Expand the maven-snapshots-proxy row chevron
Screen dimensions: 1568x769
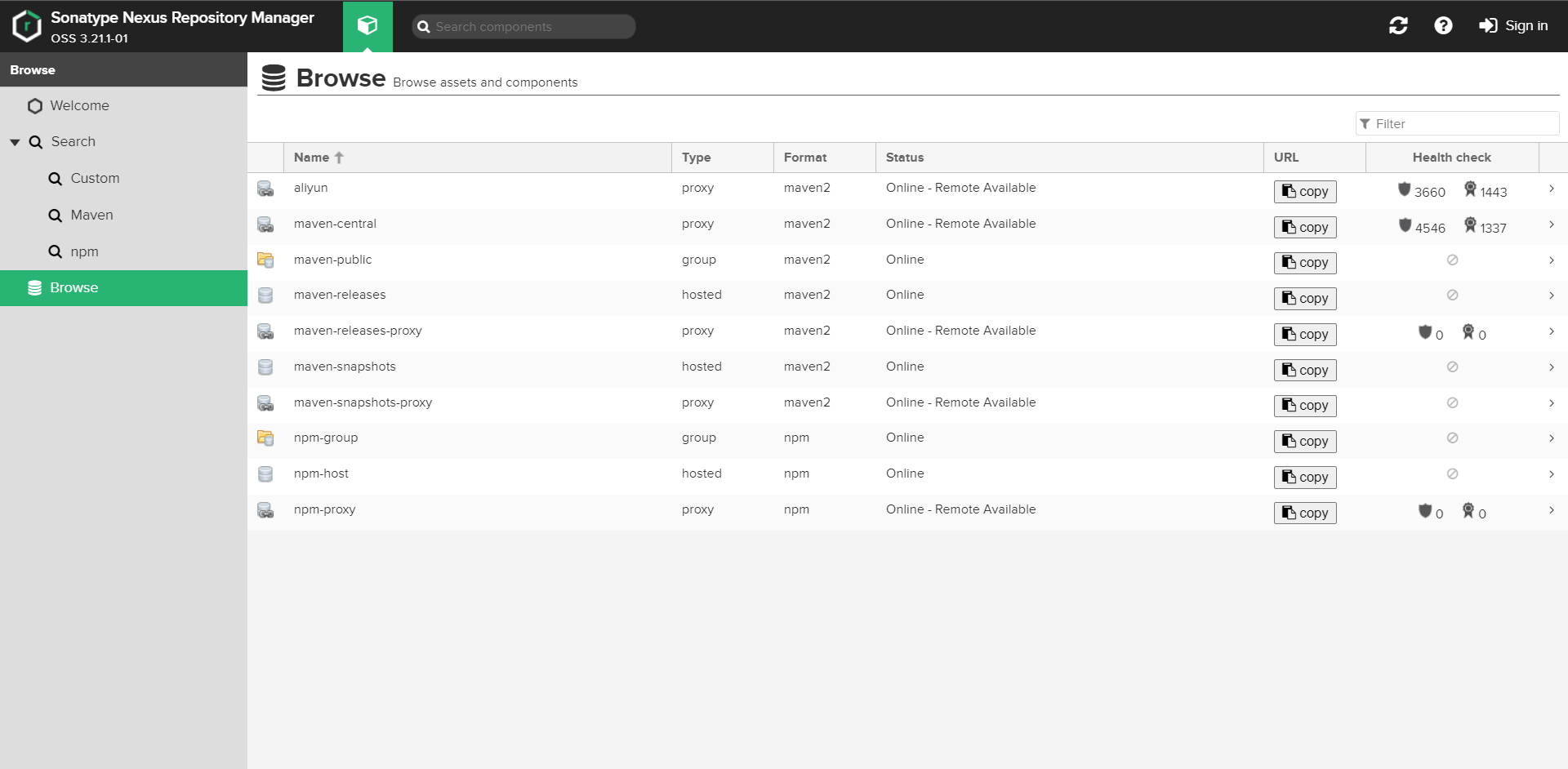[1552, 403]
